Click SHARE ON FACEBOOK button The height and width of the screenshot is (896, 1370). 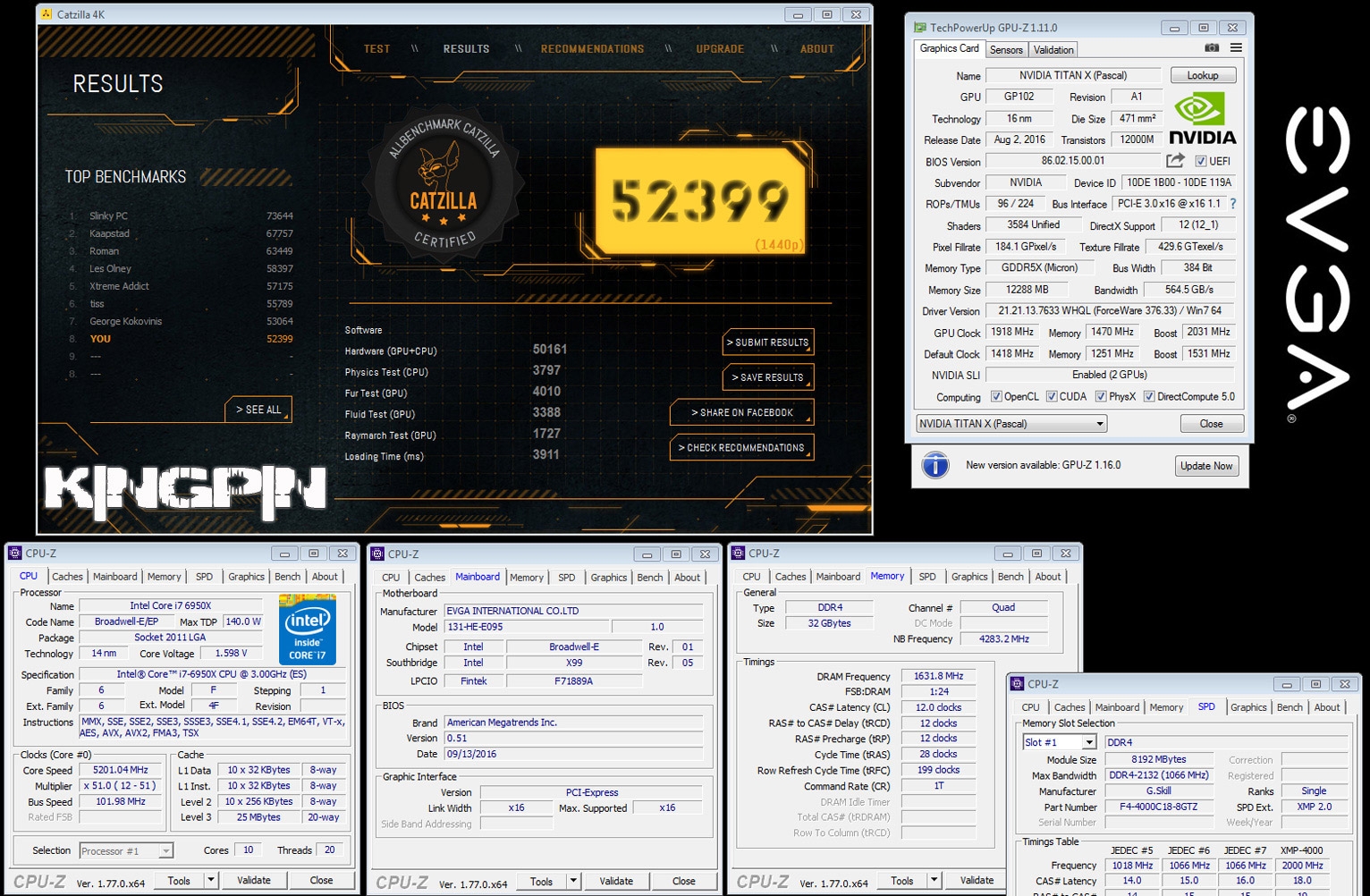coord(741,412)
